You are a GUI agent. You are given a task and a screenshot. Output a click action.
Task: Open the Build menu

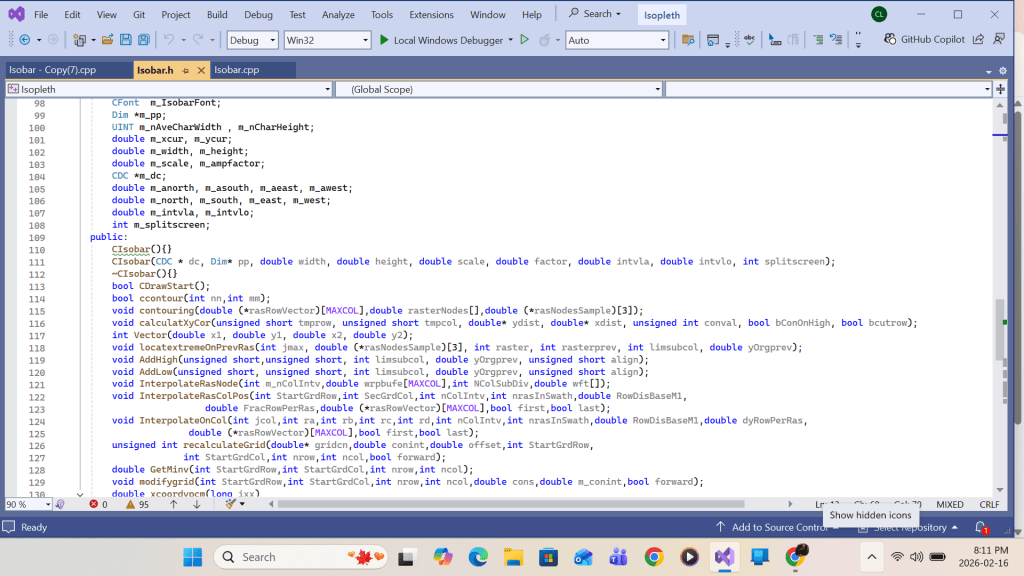click(216, 15)
